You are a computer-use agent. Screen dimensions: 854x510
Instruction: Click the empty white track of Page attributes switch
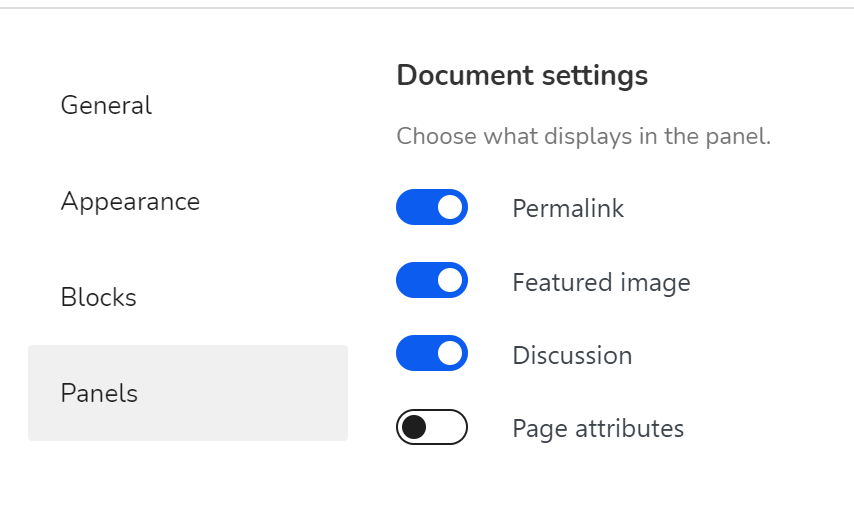(449, 427)
